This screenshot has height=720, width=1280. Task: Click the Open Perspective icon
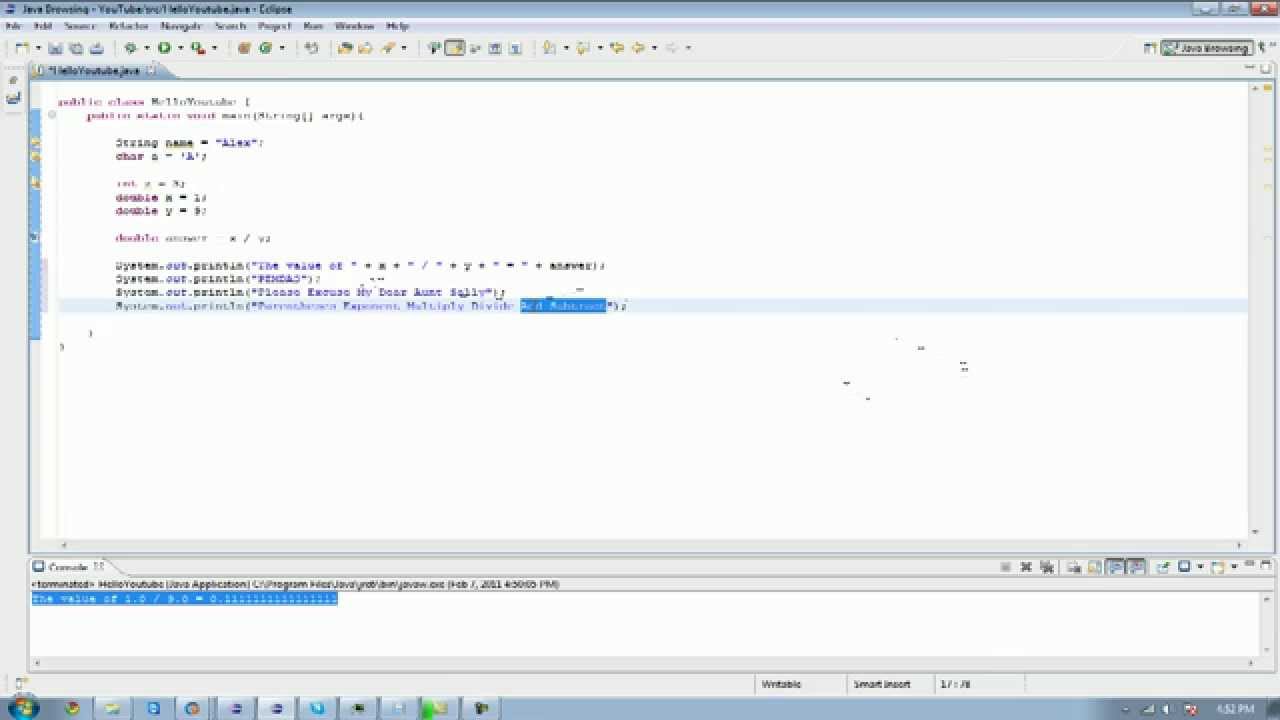[x=1151, y=48]
